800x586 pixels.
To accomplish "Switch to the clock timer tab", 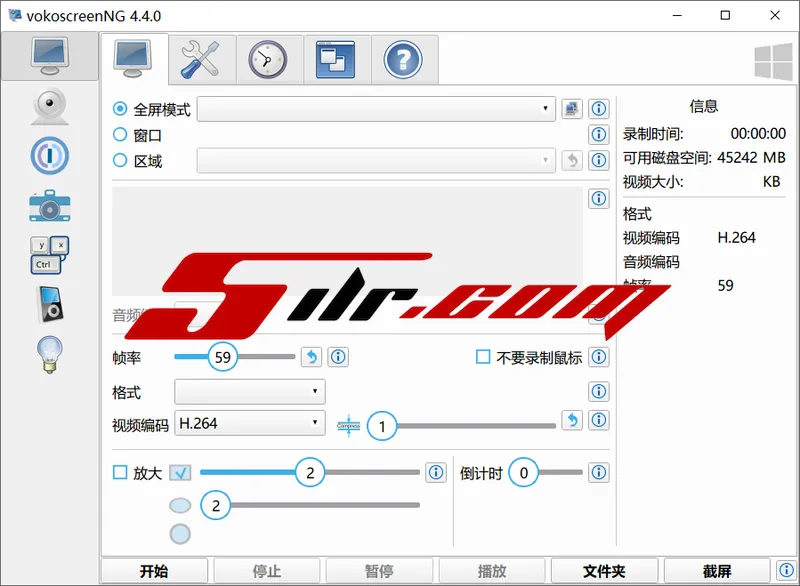I will click(x=268, y=59).
